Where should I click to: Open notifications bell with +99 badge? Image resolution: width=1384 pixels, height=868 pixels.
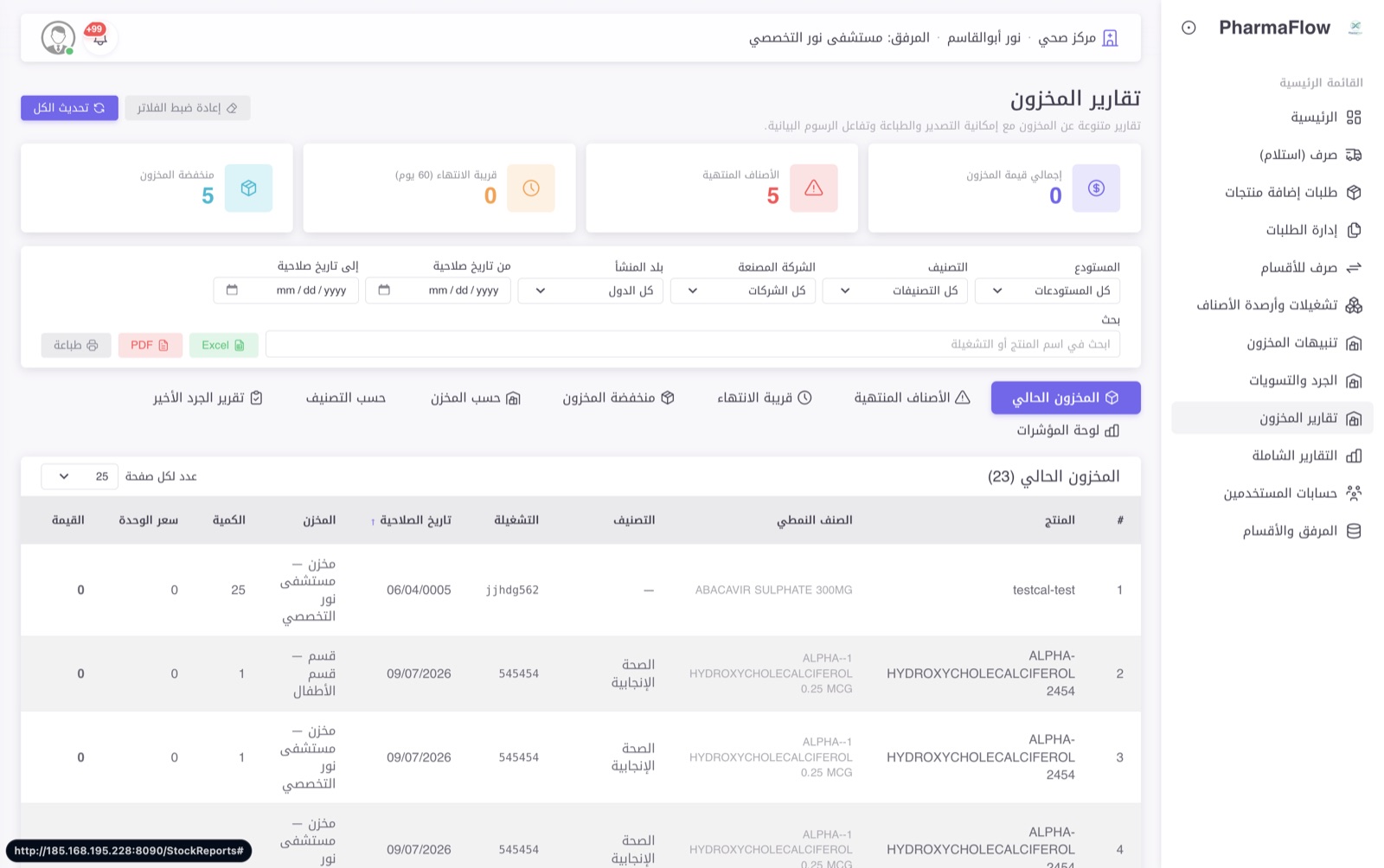99,37
